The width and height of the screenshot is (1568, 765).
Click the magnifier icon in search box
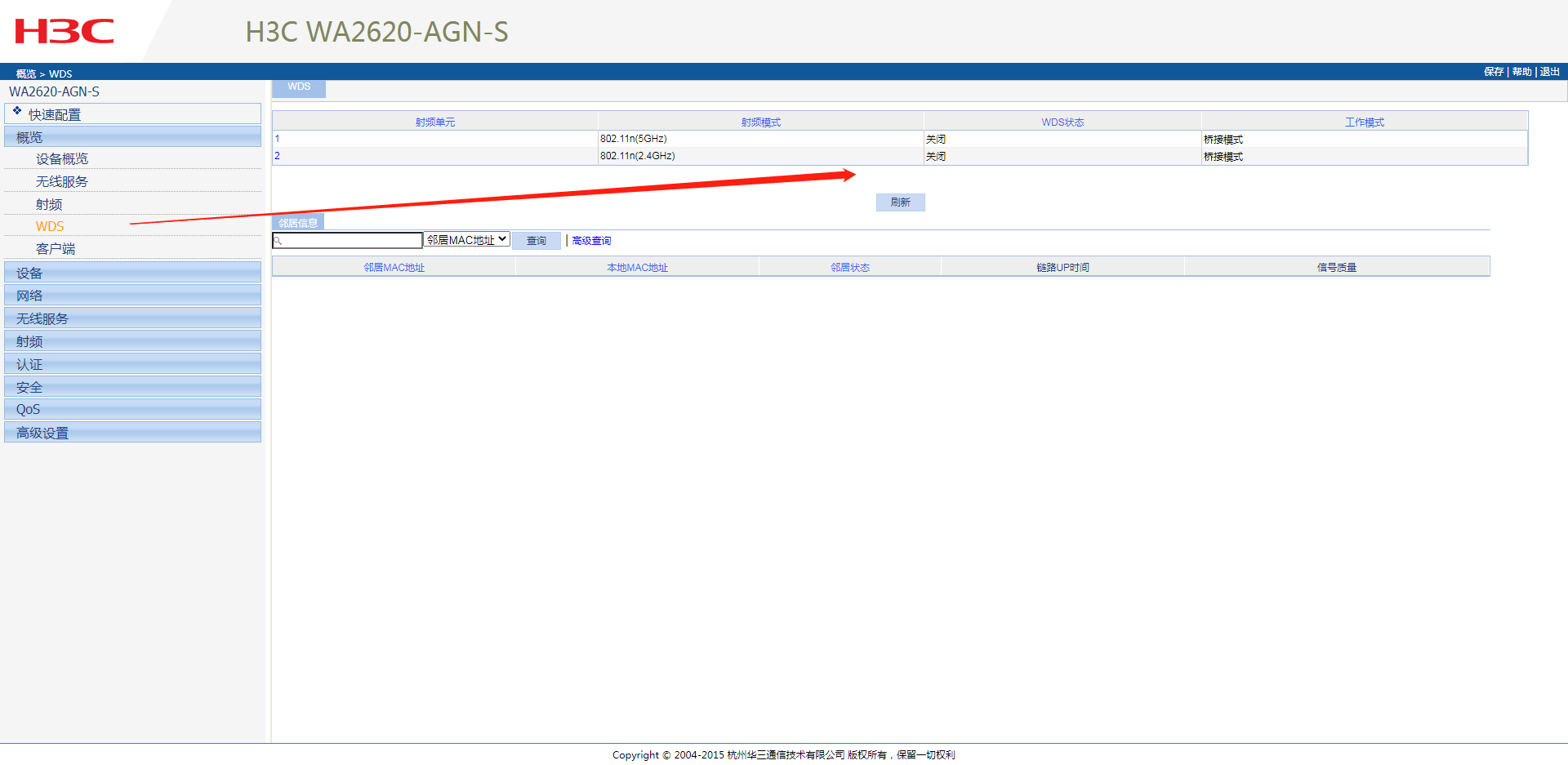(278, 241)
